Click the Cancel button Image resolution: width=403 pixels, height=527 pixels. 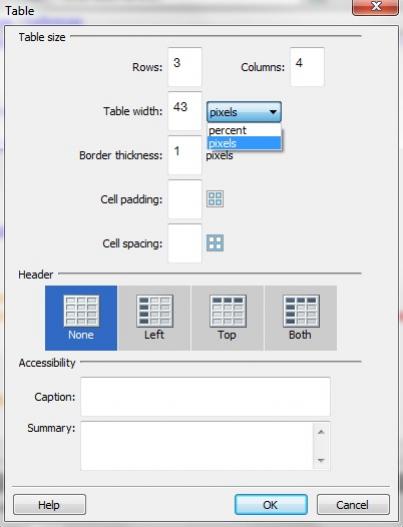tap(353, 504)
